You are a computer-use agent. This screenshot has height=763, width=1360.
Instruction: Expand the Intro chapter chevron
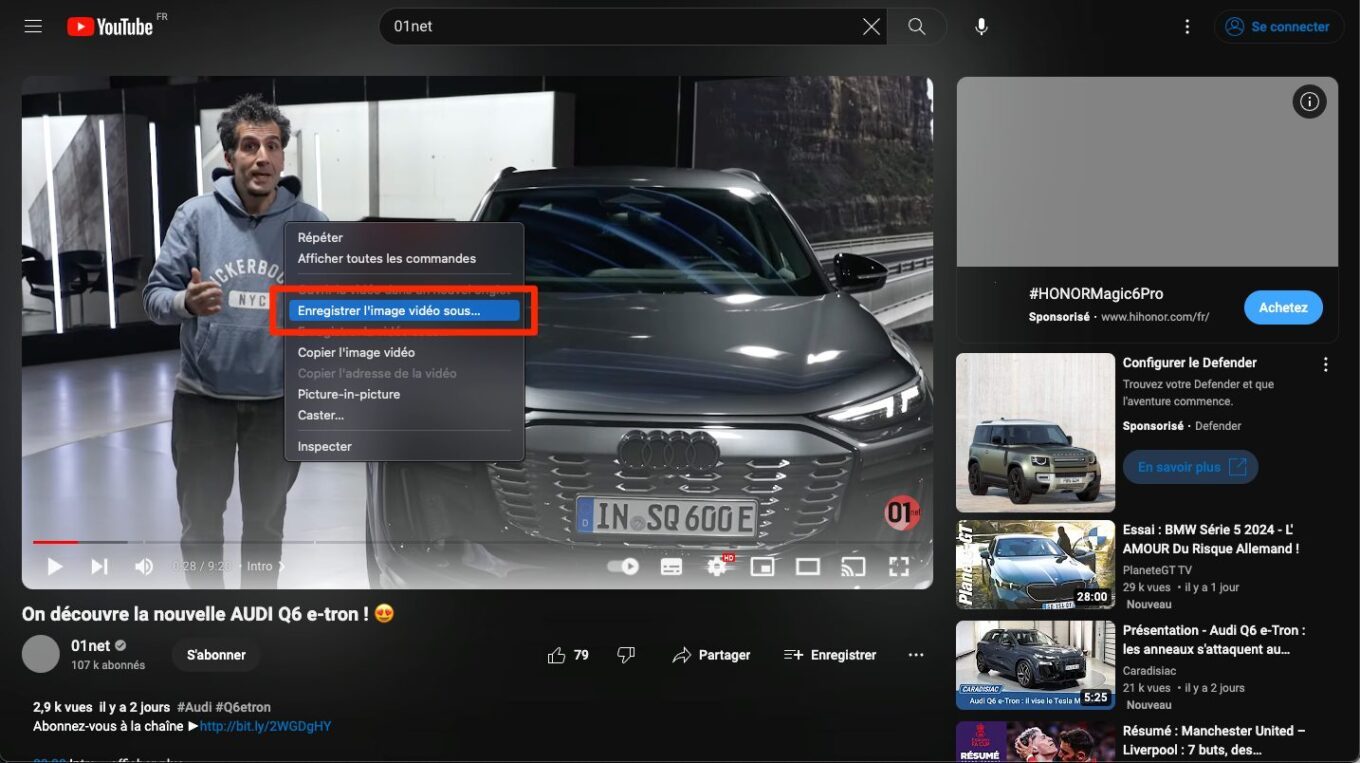tap(281, 566)
